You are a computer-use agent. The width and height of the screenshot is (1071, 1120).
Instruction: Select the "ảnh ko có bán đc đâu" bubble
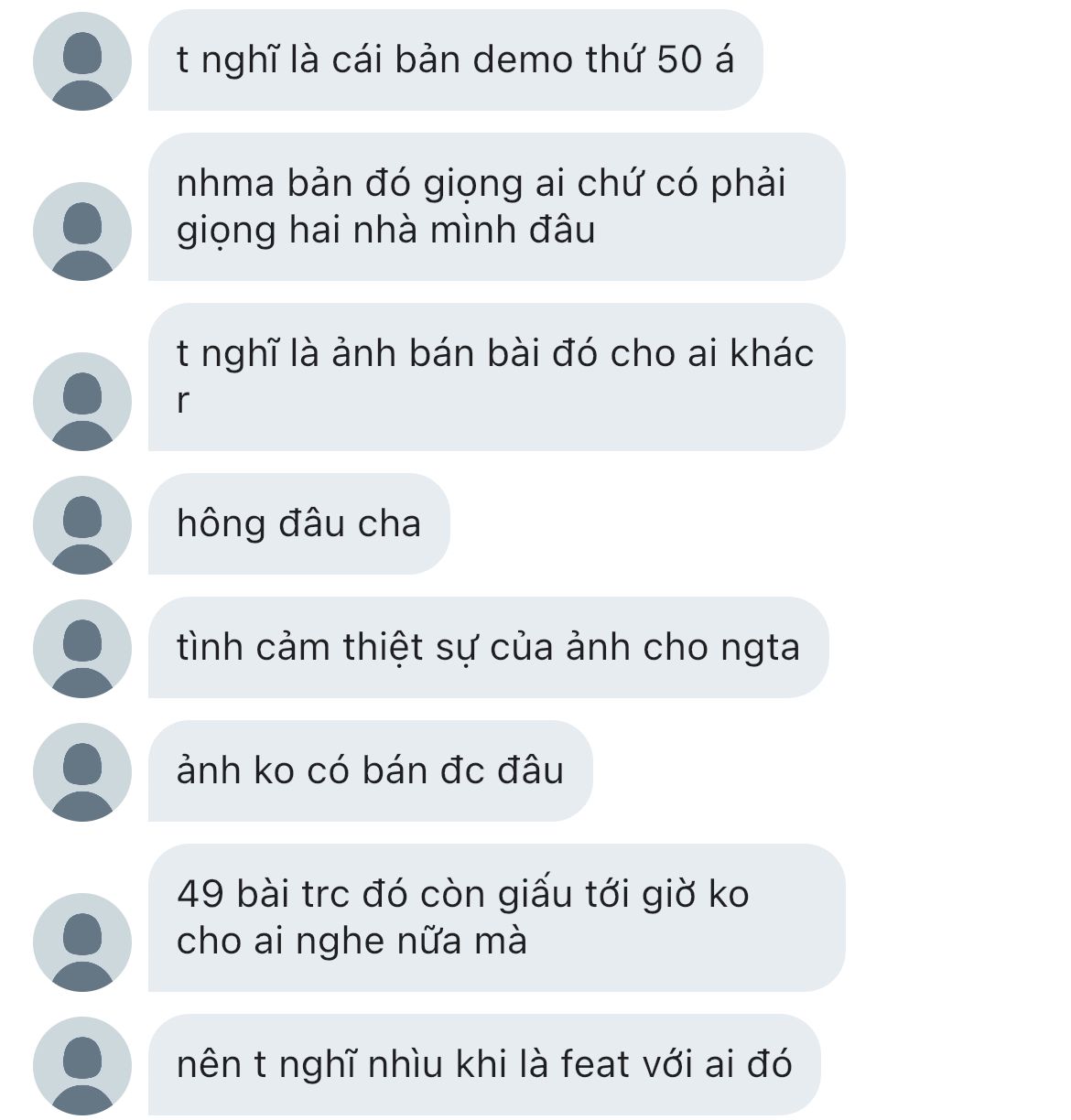[370, 771]
